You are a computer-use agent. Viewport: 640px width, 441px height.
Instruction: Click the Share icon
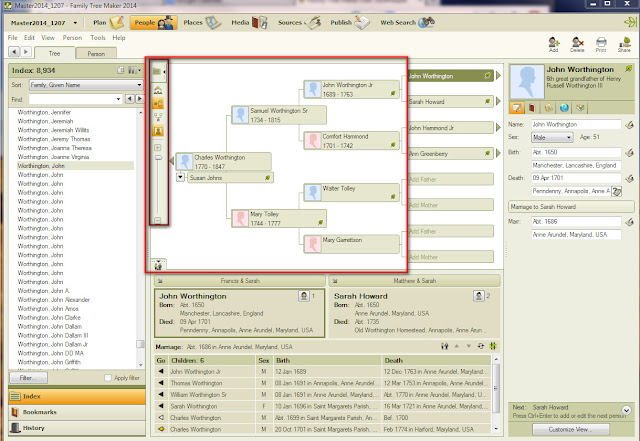pos(624,44)
